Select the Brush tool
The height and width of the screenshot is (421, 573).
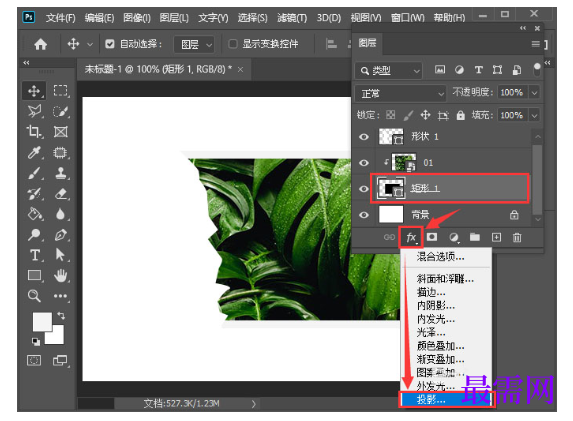point(34,173)
